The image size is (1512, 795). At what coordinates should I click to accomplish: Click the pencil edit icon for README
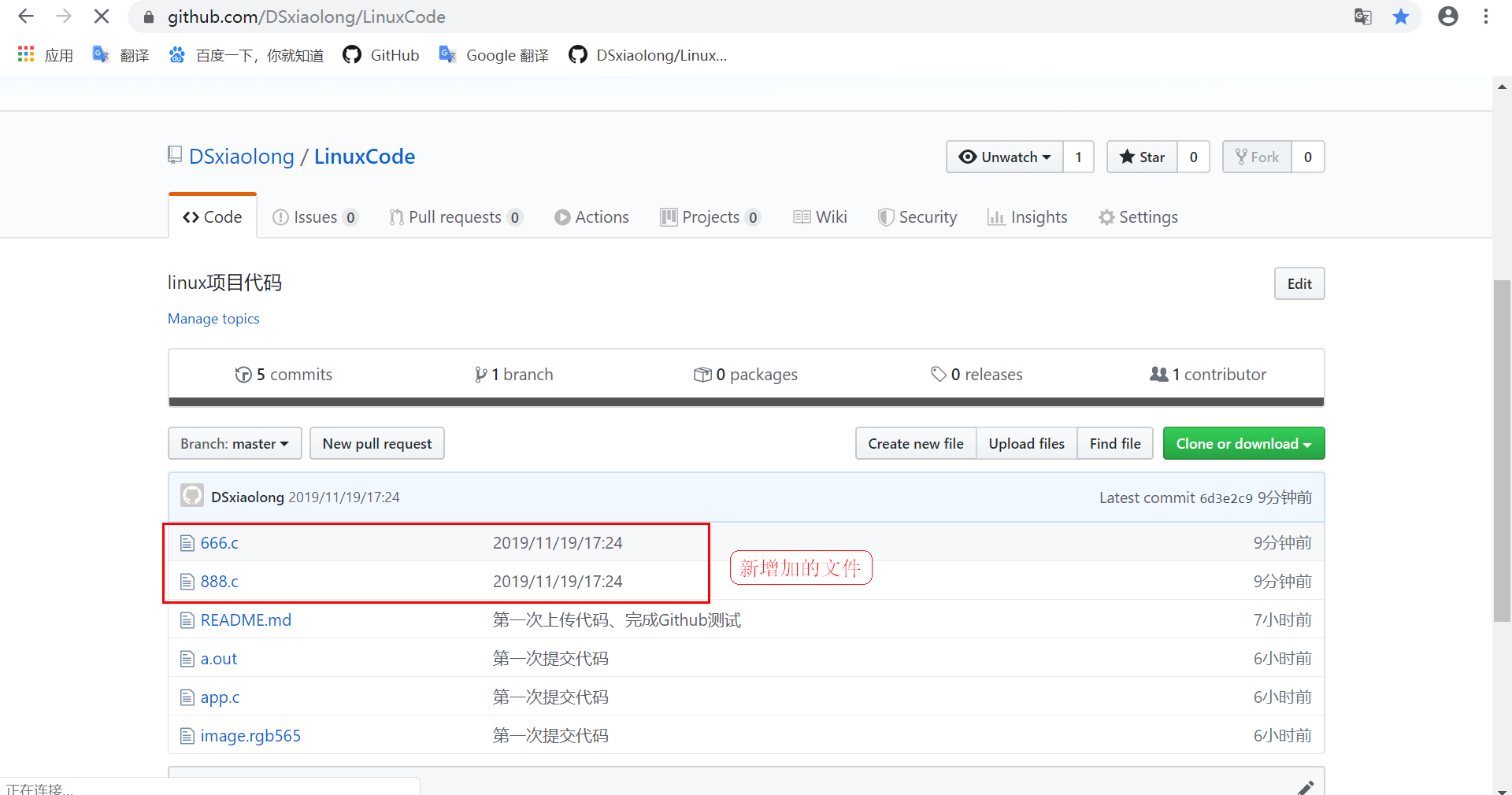[1305, 787]
